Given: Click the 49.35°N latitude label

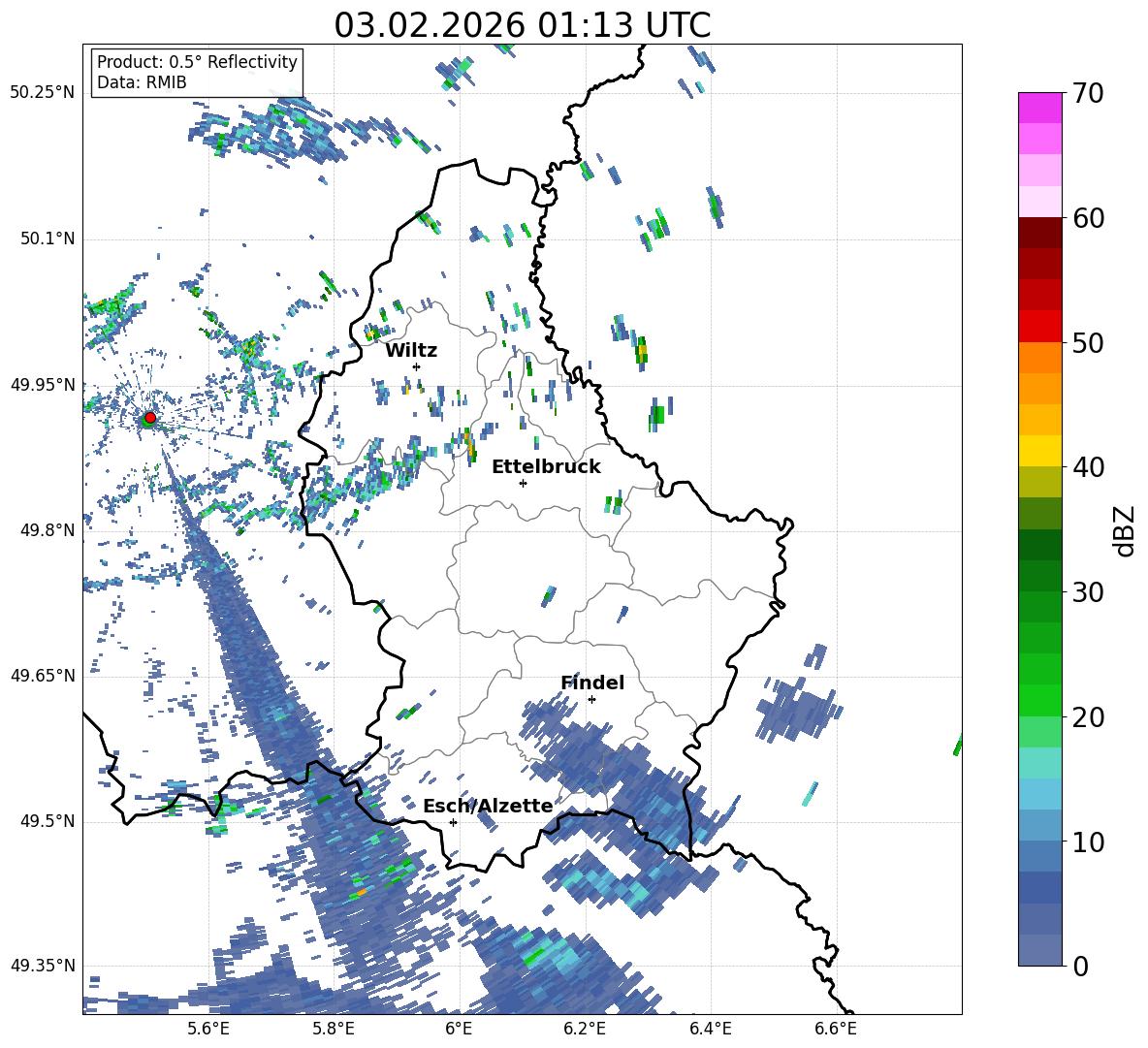Looking at the screenshot, I should click(x=42, y=966).
